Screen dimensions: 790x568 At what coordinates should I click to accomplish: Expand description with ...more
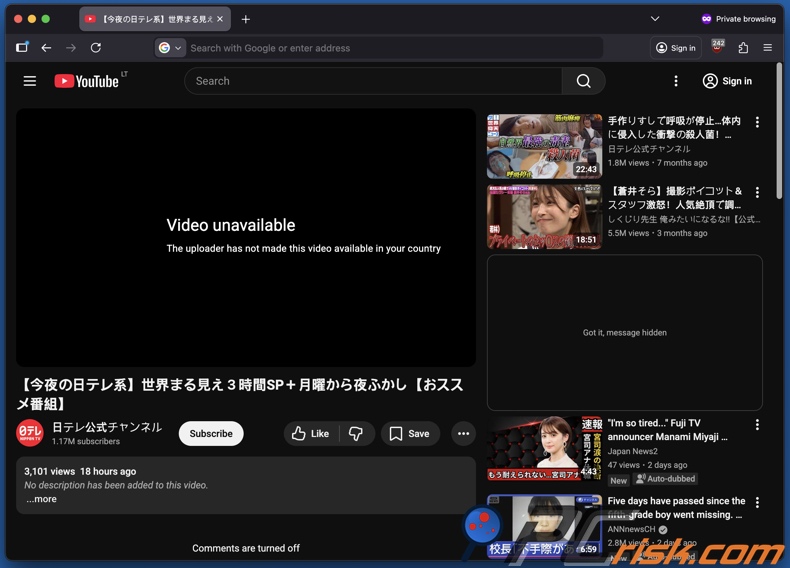(x=41, y=499)
